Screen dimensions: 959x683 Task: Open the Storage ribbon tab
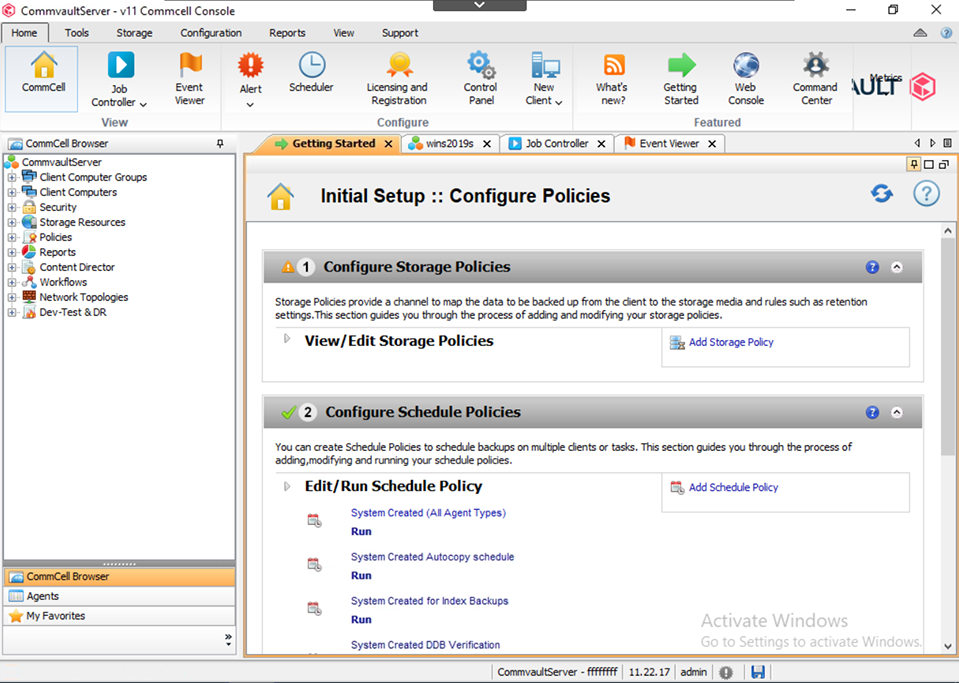coord(135,33)
